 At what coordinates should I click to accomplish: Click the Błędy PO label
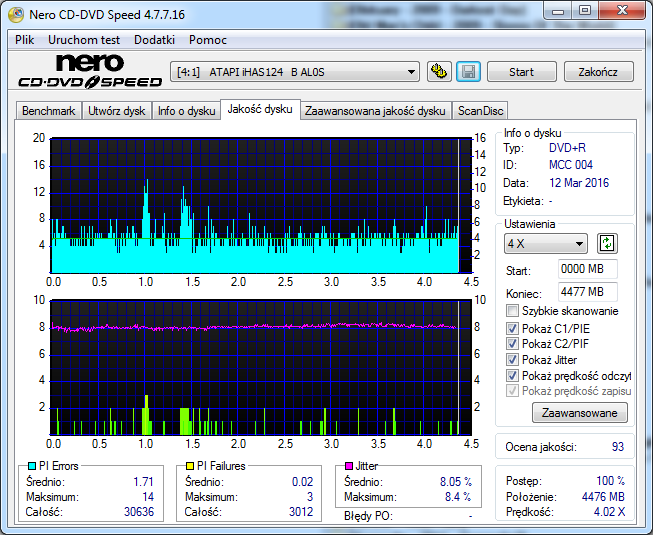point(368,516)
